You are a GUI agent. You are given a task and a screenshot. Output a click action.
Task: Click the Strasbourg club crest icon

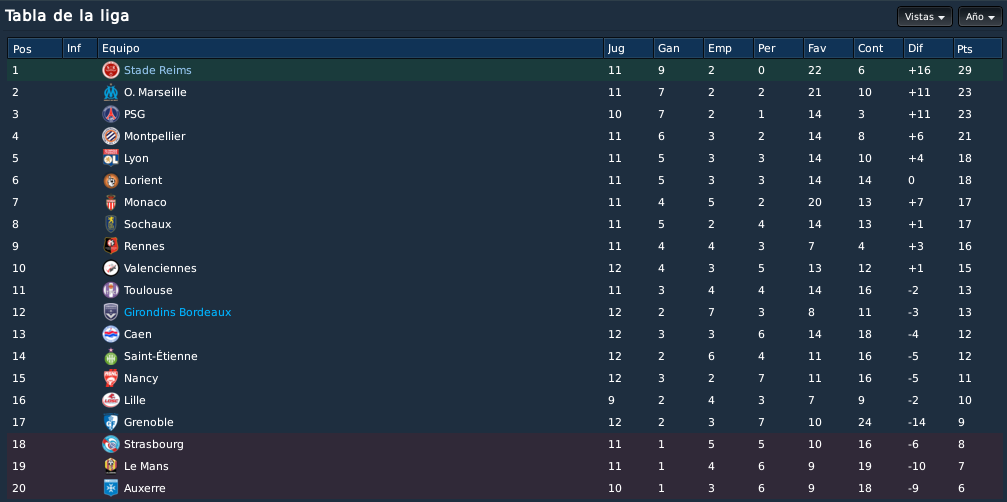click(111, 444)
